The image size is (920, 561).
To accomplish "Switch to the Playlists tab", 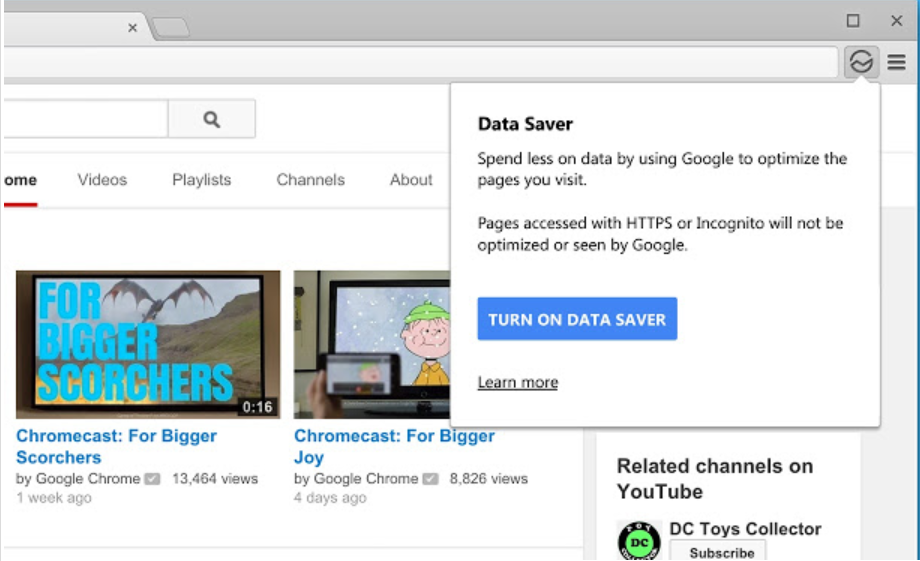I will pos(202,180).
